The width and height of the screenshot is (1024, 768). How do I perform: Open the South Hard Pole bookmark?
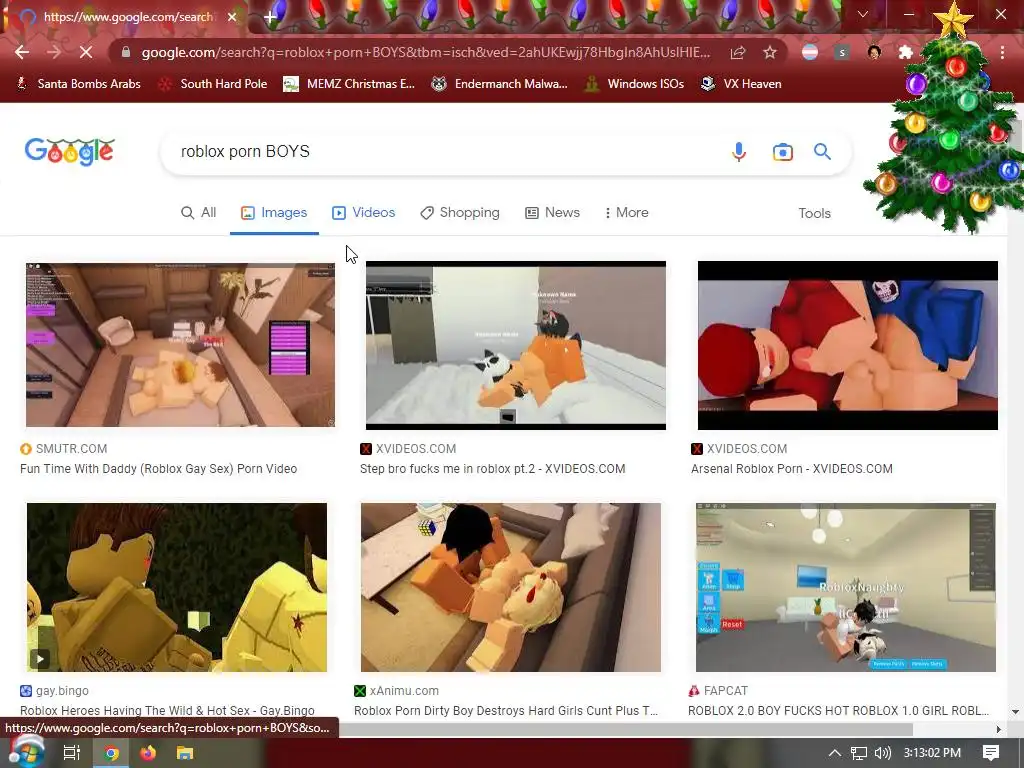pyautogui.click(x=213, y=84)
